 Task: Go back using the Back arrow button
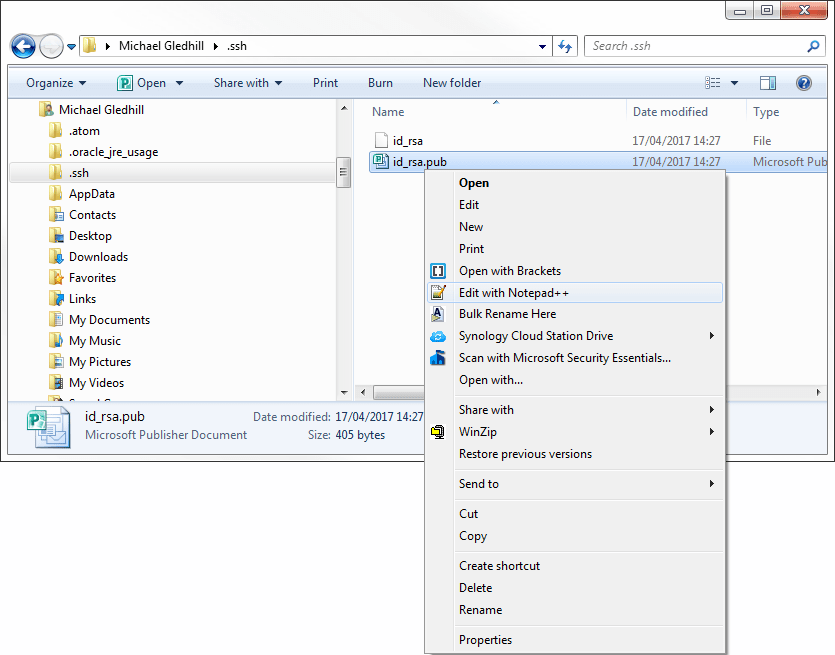23,46
